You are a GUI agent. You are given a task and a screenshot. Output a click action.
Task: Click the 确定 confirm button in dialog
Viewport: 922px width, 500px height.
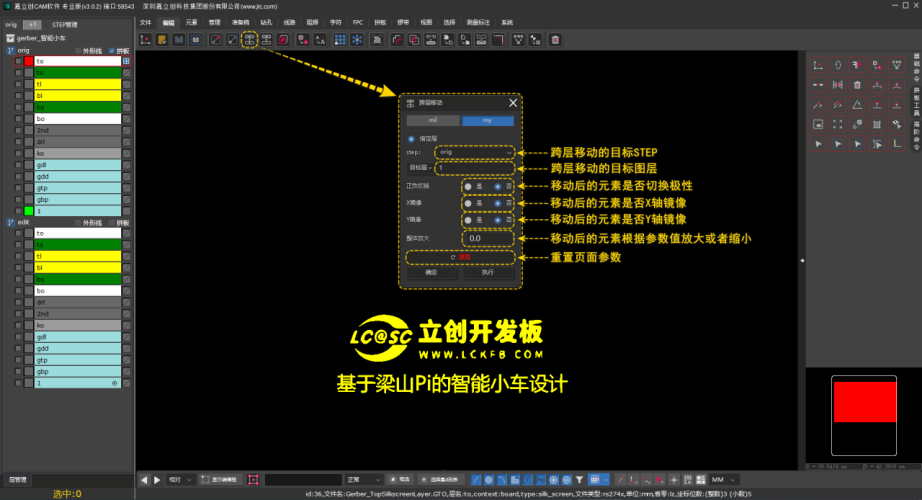431,273
